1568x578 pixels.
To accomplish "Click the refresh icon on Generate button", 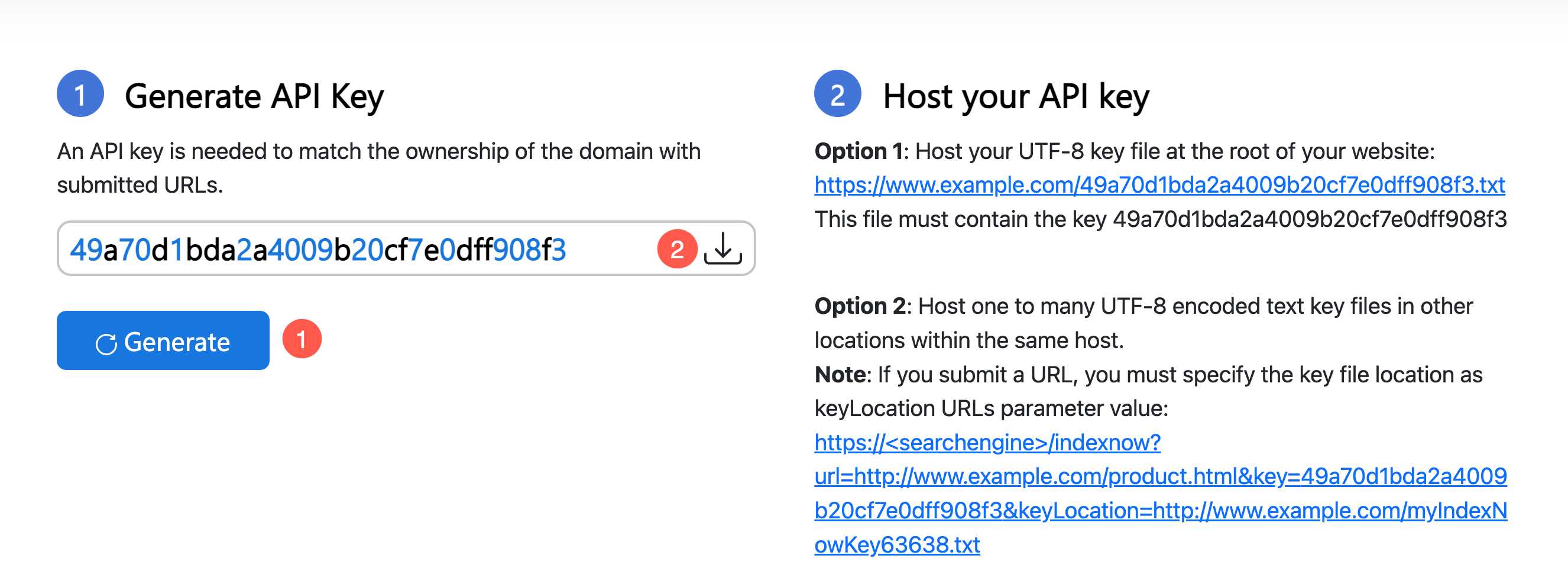I will point(106,344).
